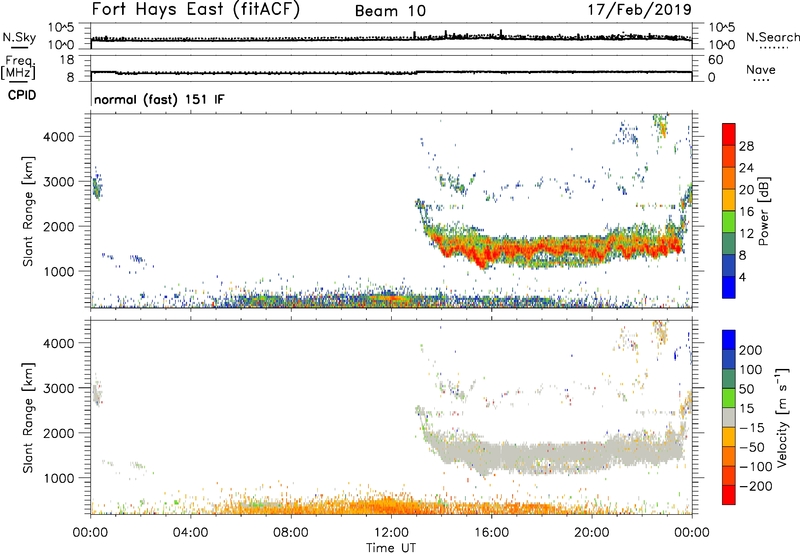Viewport: 800px width, 554px height.
Task: Click the '60' Nave axis tick
Action: click(715, 60)
